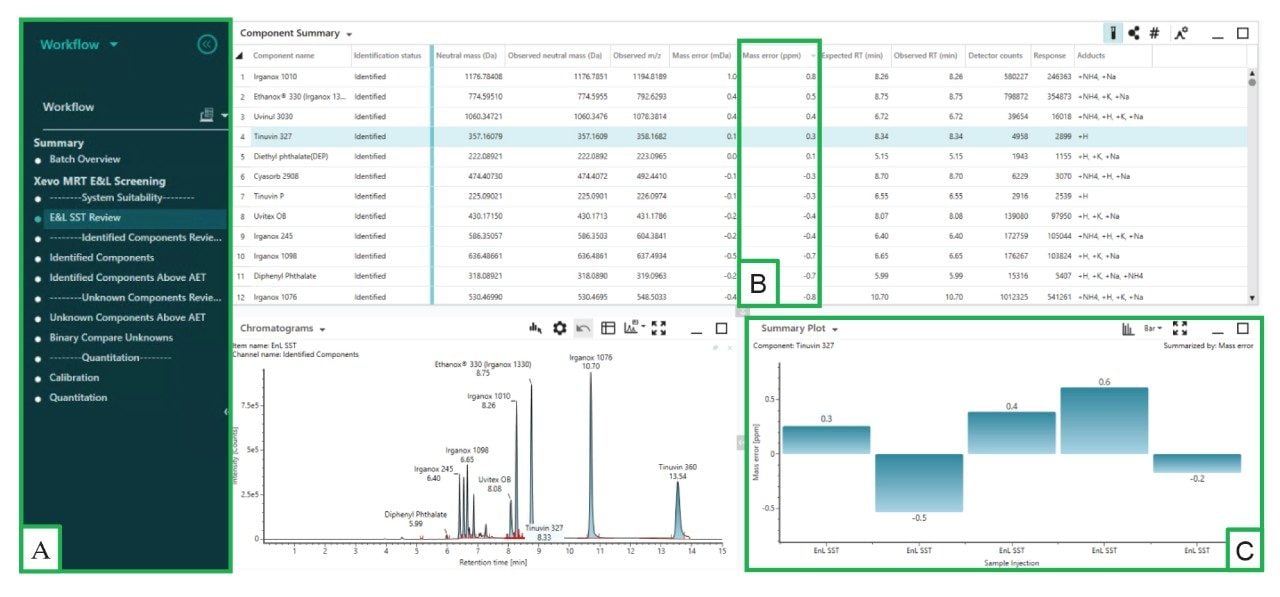Select Binary Compare Unknowns step
The width and height of the screenshot is (1280, 597).
(x=111, y=338)
